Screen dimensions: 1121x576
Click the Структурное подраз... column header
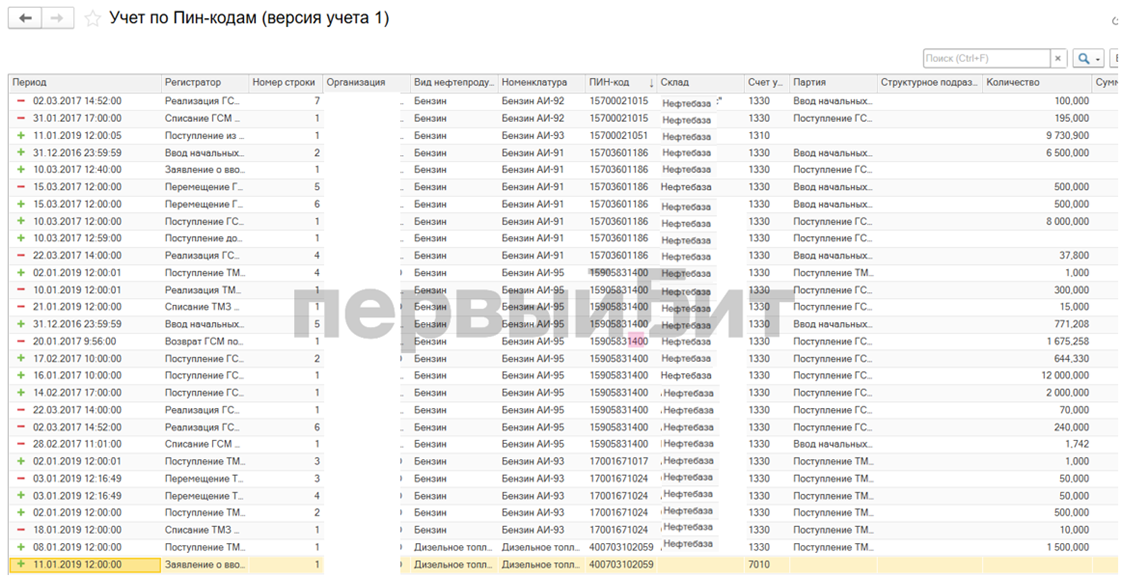tap(929, 83)
